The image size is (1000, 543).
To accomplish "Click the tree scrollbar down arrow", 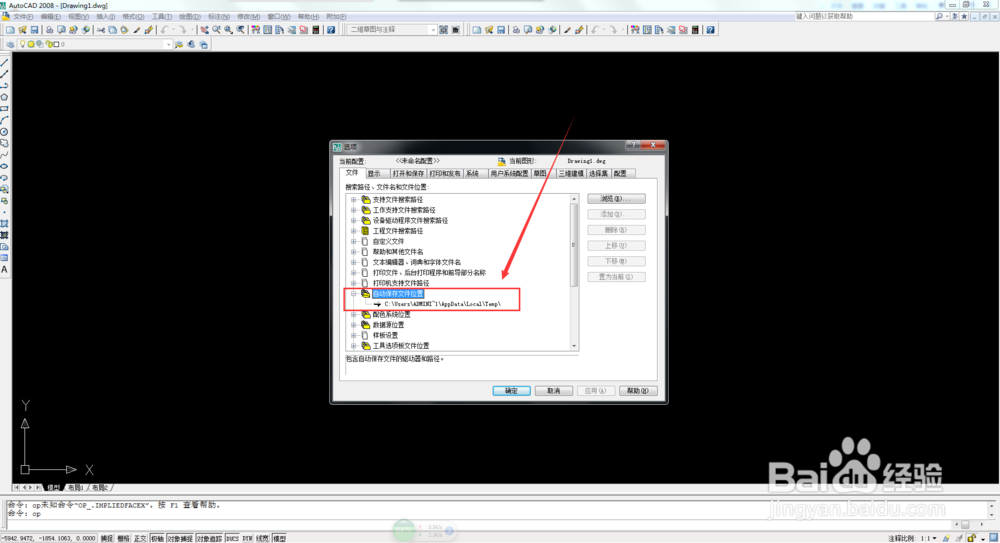I will pyautogui.click(x=575, y=346).
